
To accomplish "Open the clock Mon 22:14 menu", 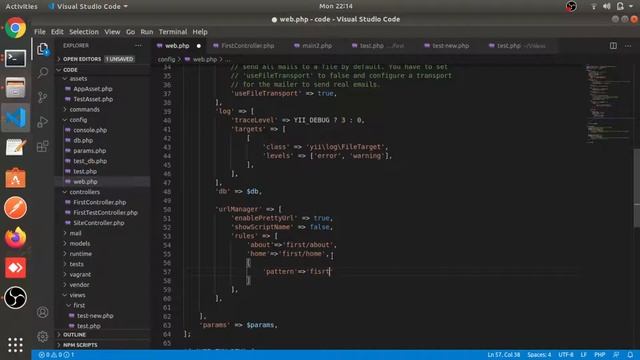I will tap(336, 6).
